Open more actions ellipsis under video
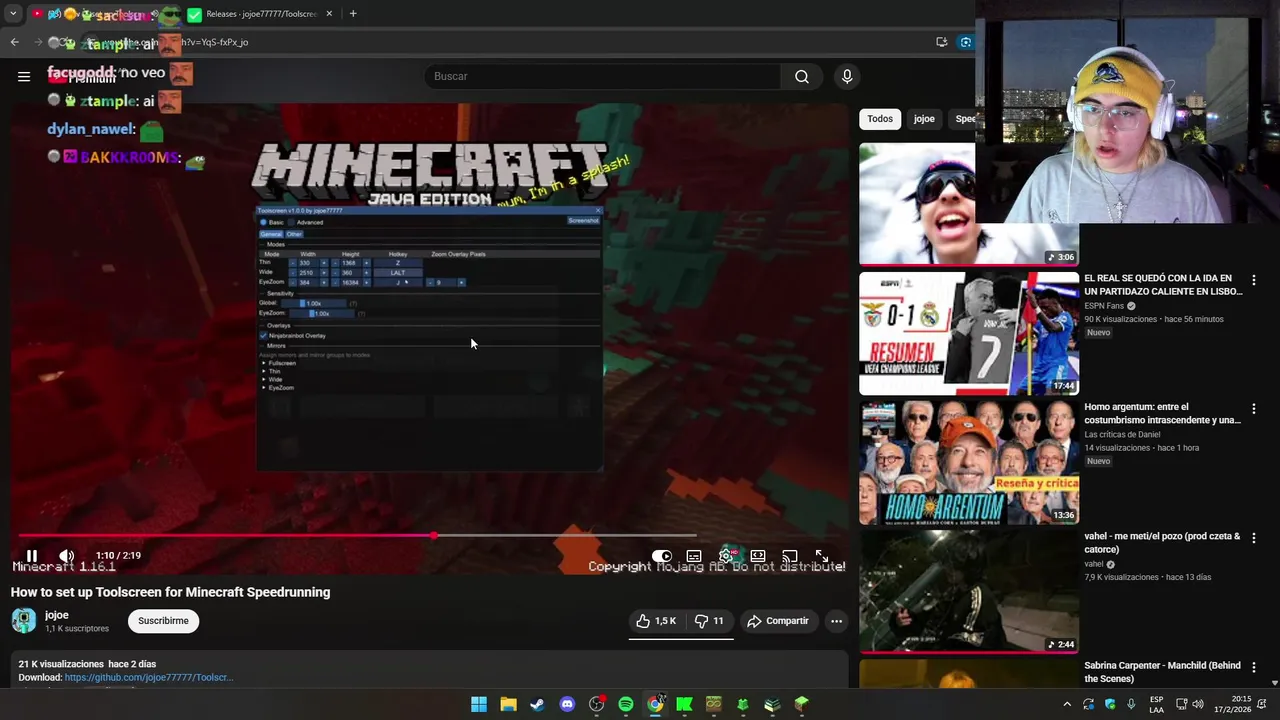The width and height of the screenshot is (1280, 720). click(x=836, y=621)
